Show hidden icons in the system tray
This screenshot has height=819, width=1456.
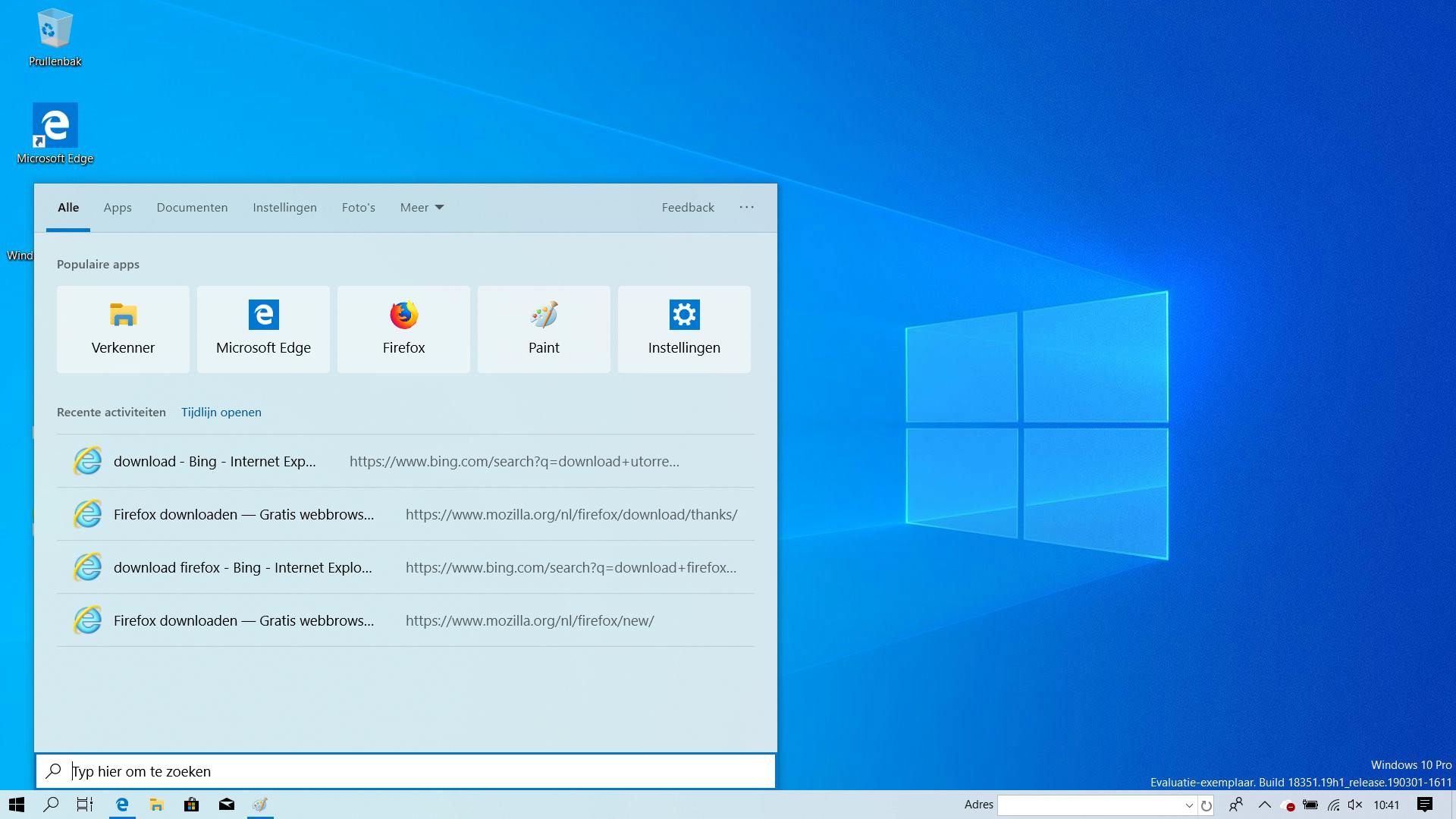pos(1264,805)
